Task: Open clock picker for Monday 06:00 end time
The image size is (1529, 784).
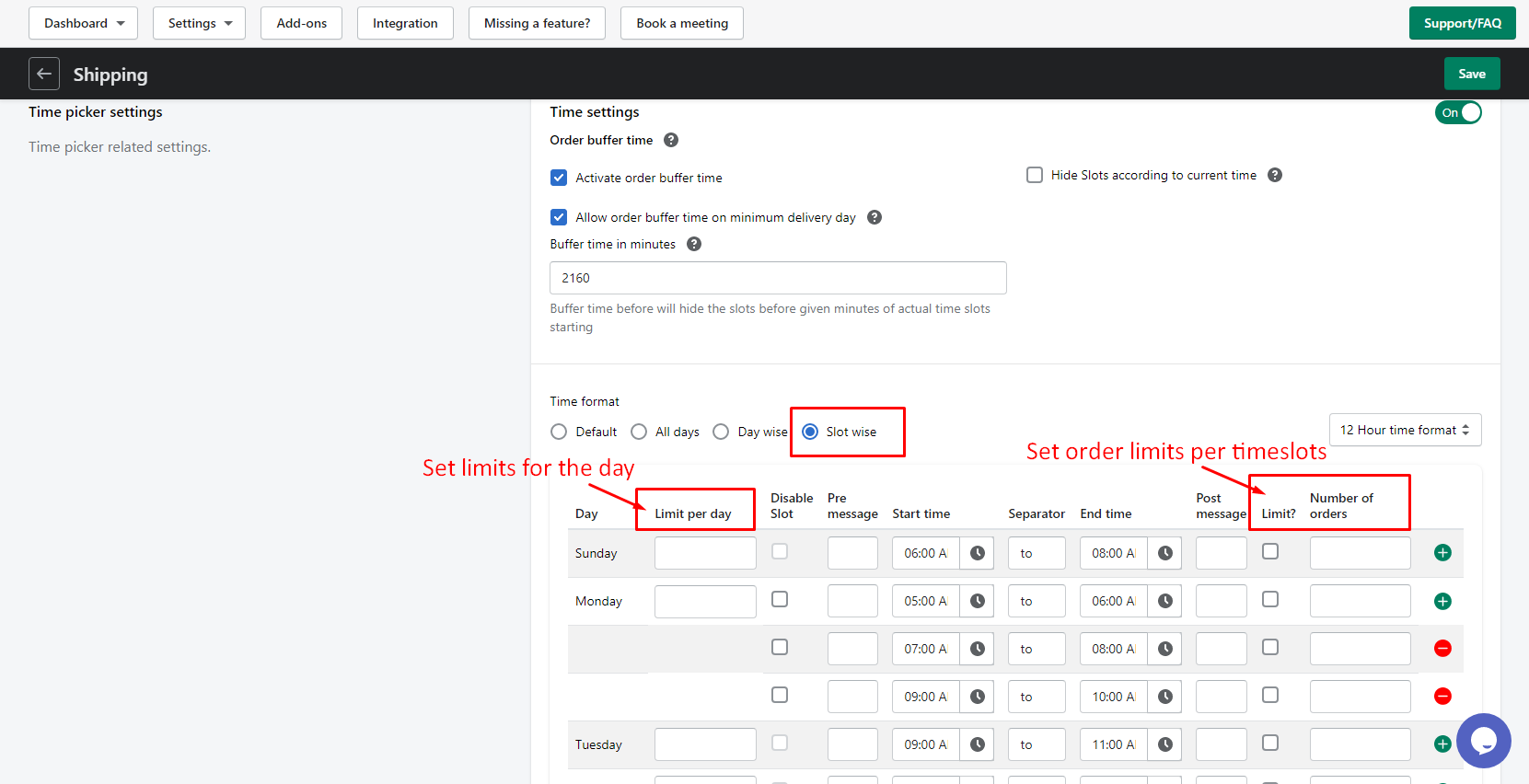Action: [1165, 601]
